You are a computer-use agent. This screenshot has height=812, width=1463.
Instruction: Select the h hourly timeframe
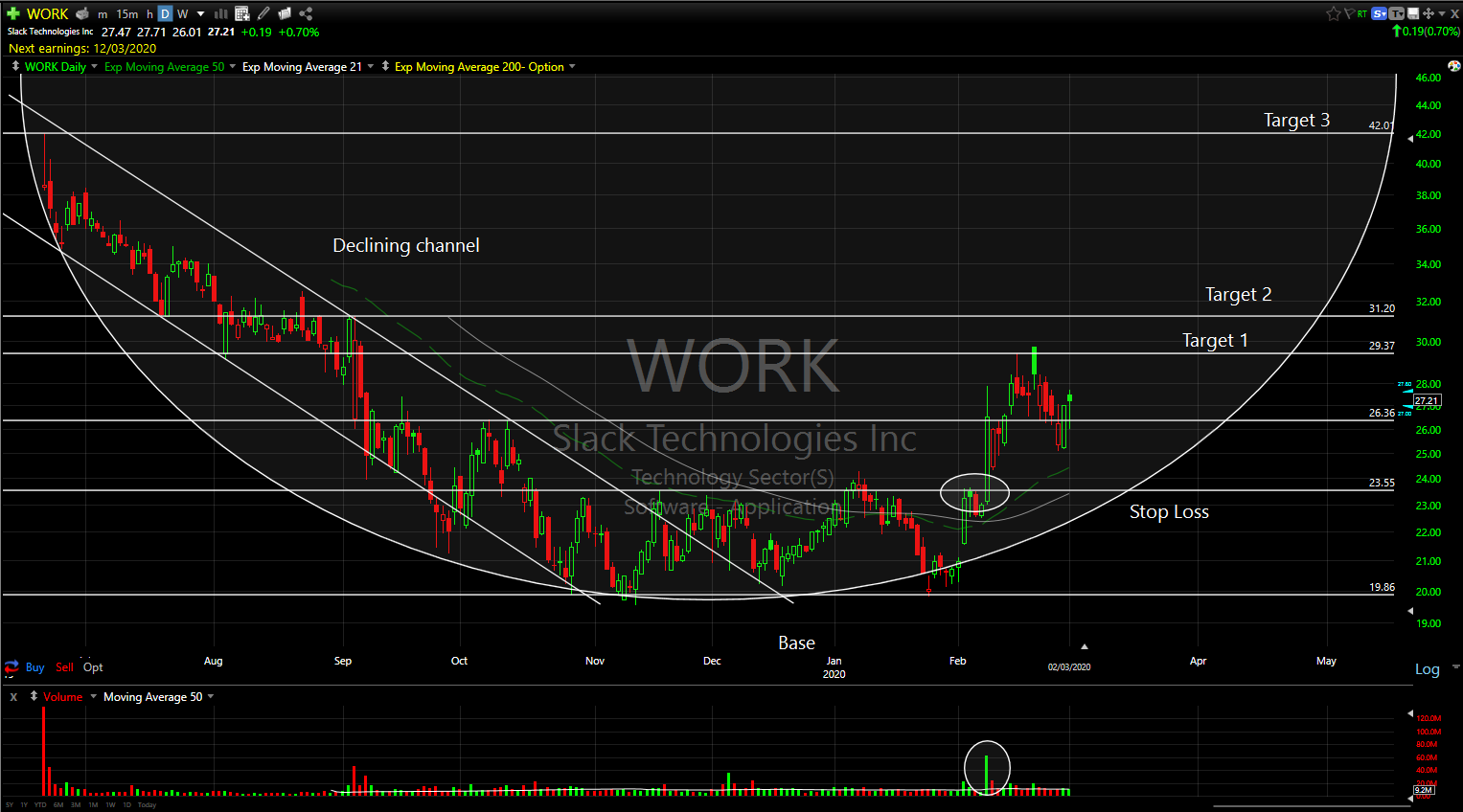click(x=149, y=14)
